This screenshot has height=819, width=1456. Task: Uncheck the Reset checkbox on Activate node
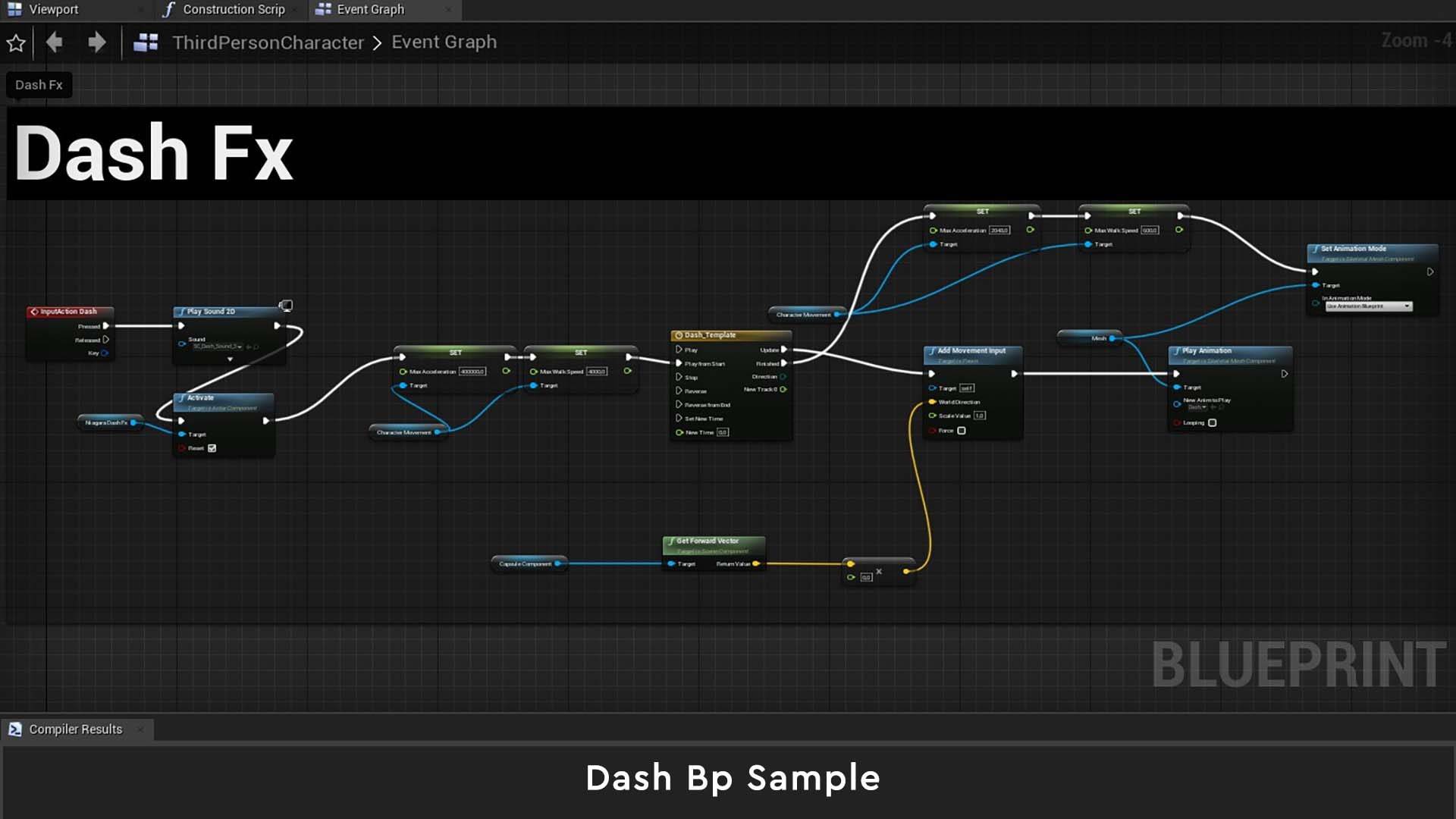point(212,448)
